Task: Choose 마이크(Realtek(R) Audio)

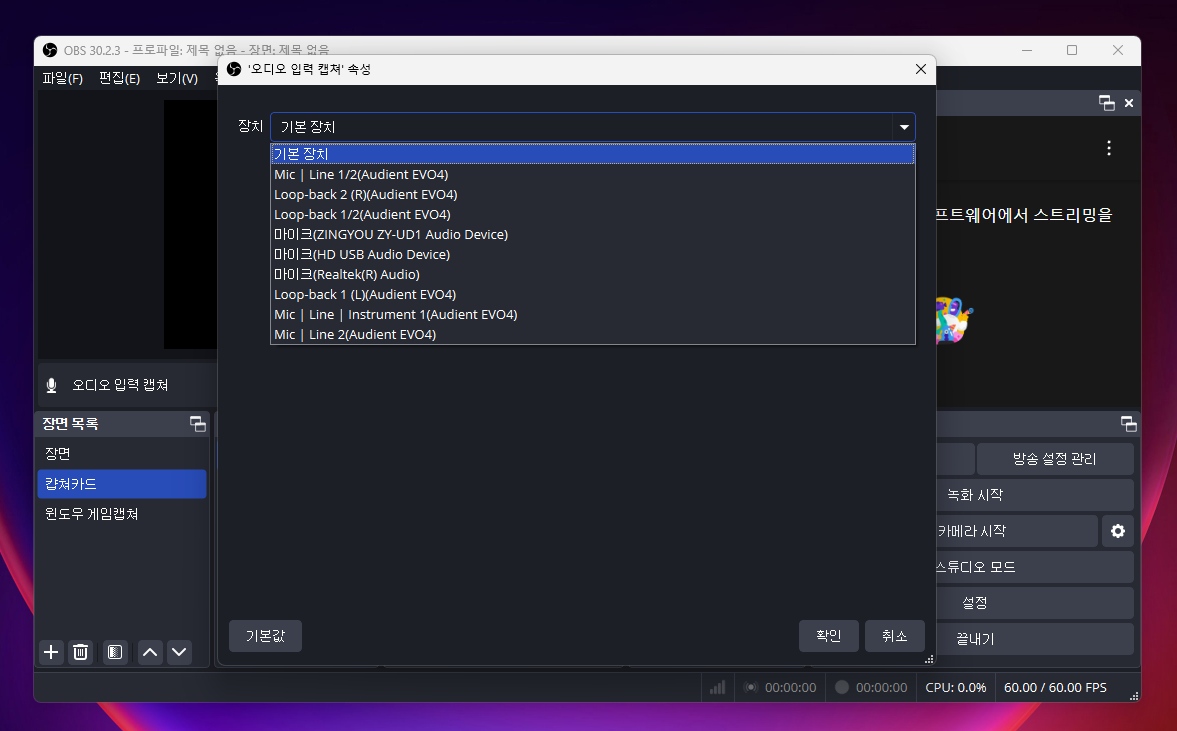Action: tap(593, 275)
